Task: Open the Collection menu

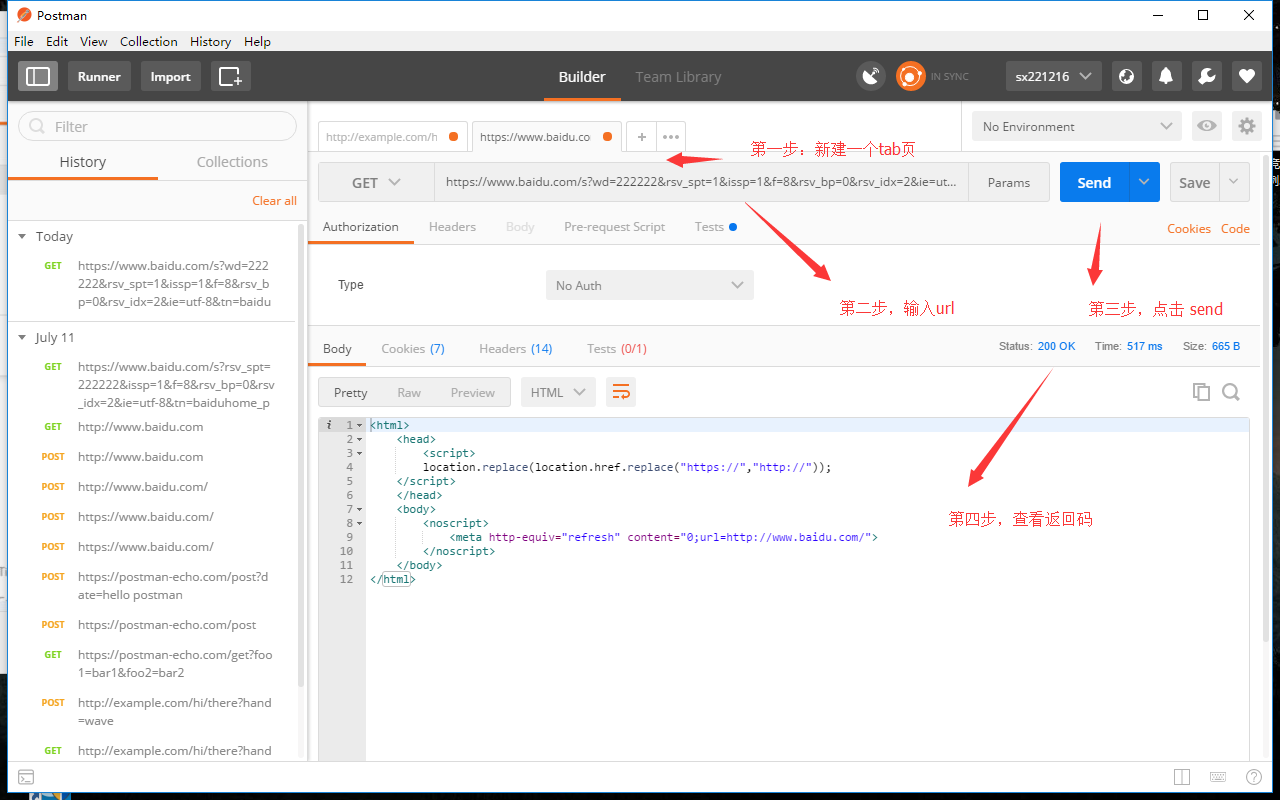Action: click(x=149, y=41)
